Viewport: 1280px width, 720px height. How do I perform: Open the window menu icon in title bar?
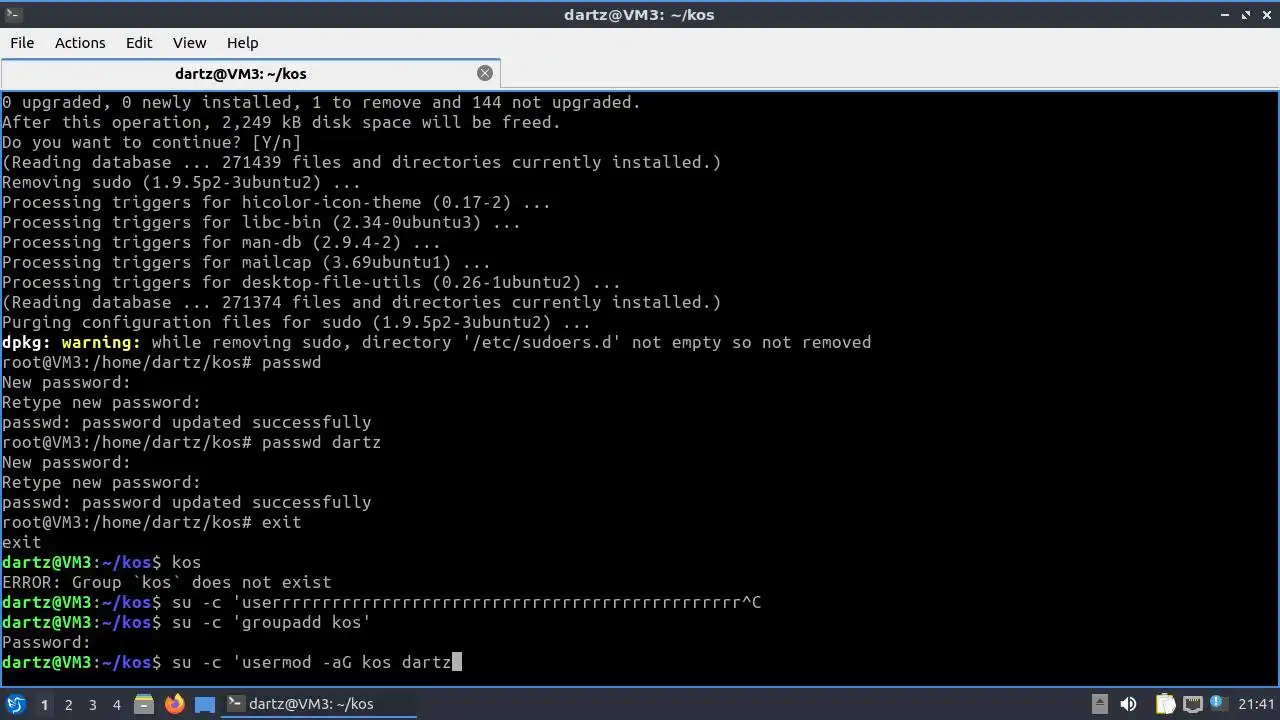tap(12, 15)
